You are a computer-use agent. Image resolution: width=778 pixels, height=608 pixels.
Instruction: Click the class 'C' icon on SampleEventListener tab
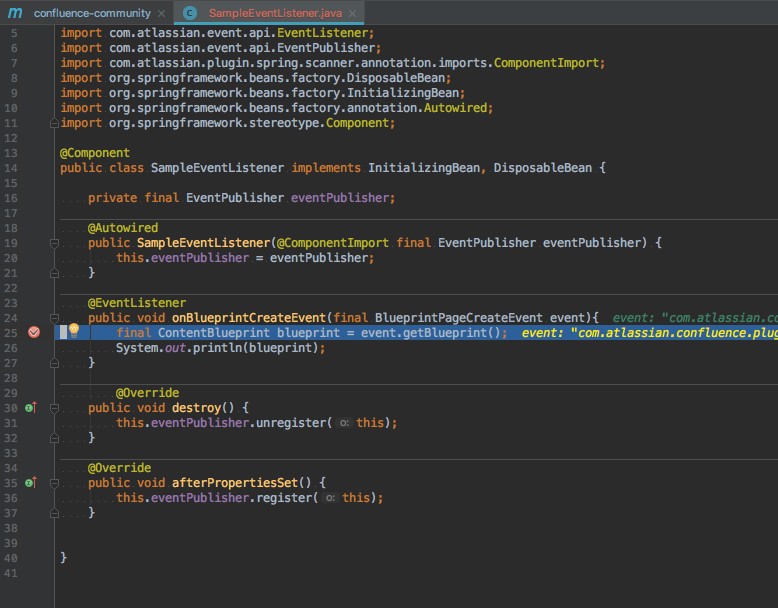pyautogui.click(x=190, y=13)
